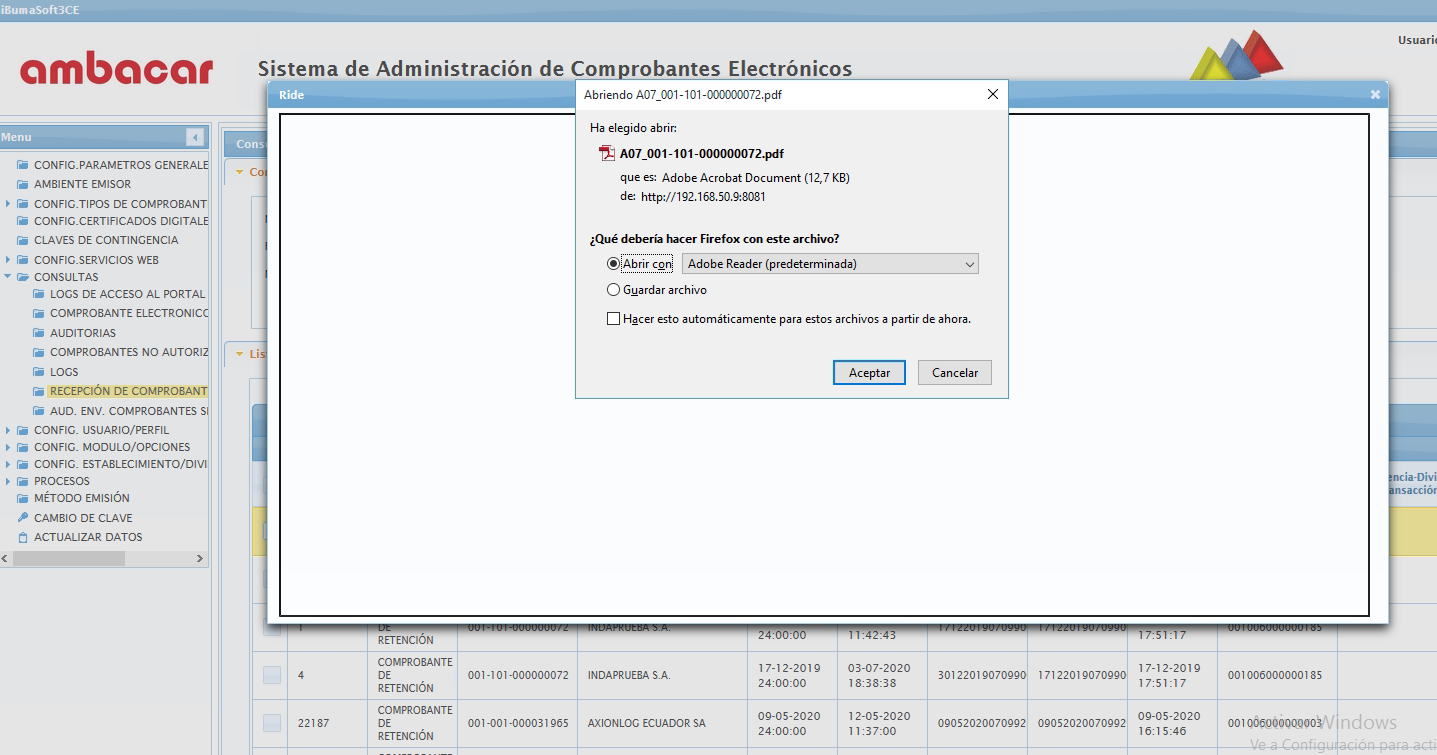The image size is (1437, 755).
Task: Collapse the CONSULTAS tree node
Action: pos(8,277)
